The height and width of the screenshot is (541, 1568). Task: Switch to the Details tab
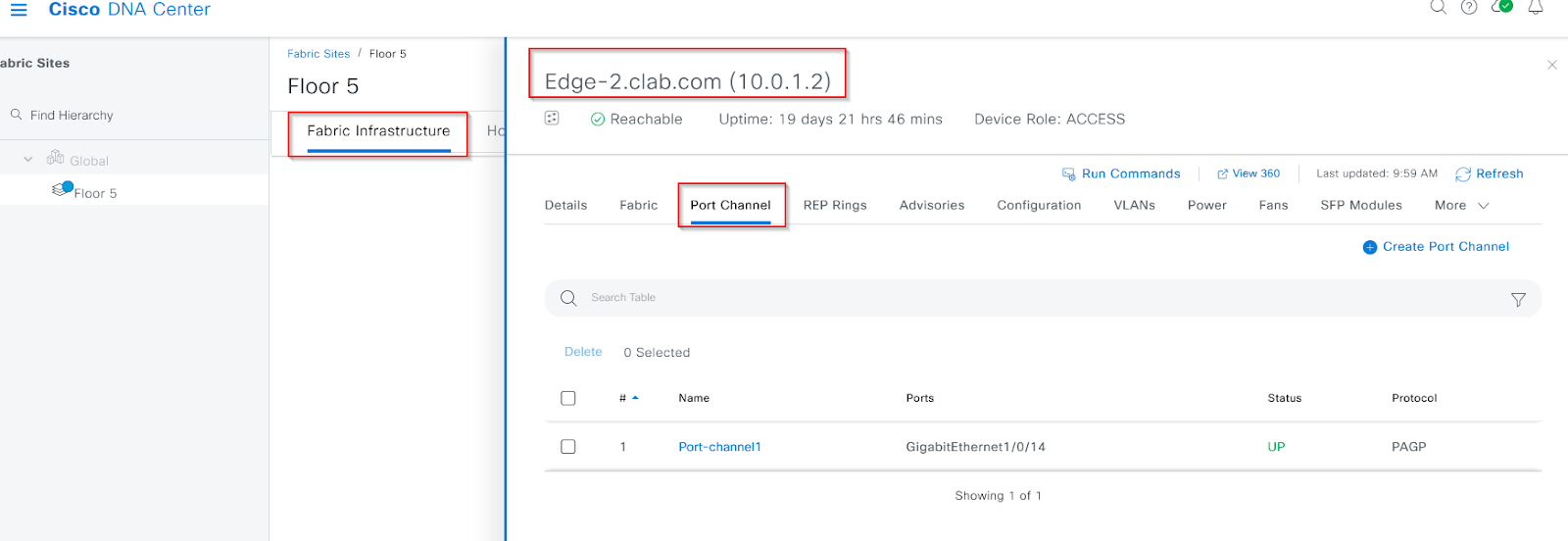[x=565, y=205]
